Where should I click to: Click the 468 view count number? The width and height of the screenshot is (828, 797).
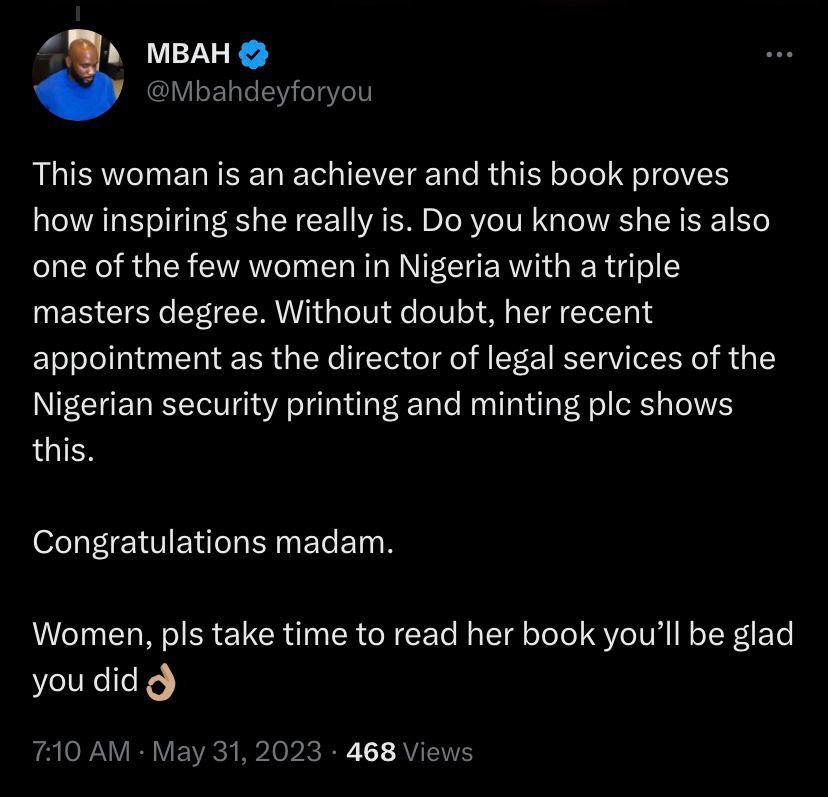tap(370, 751)
